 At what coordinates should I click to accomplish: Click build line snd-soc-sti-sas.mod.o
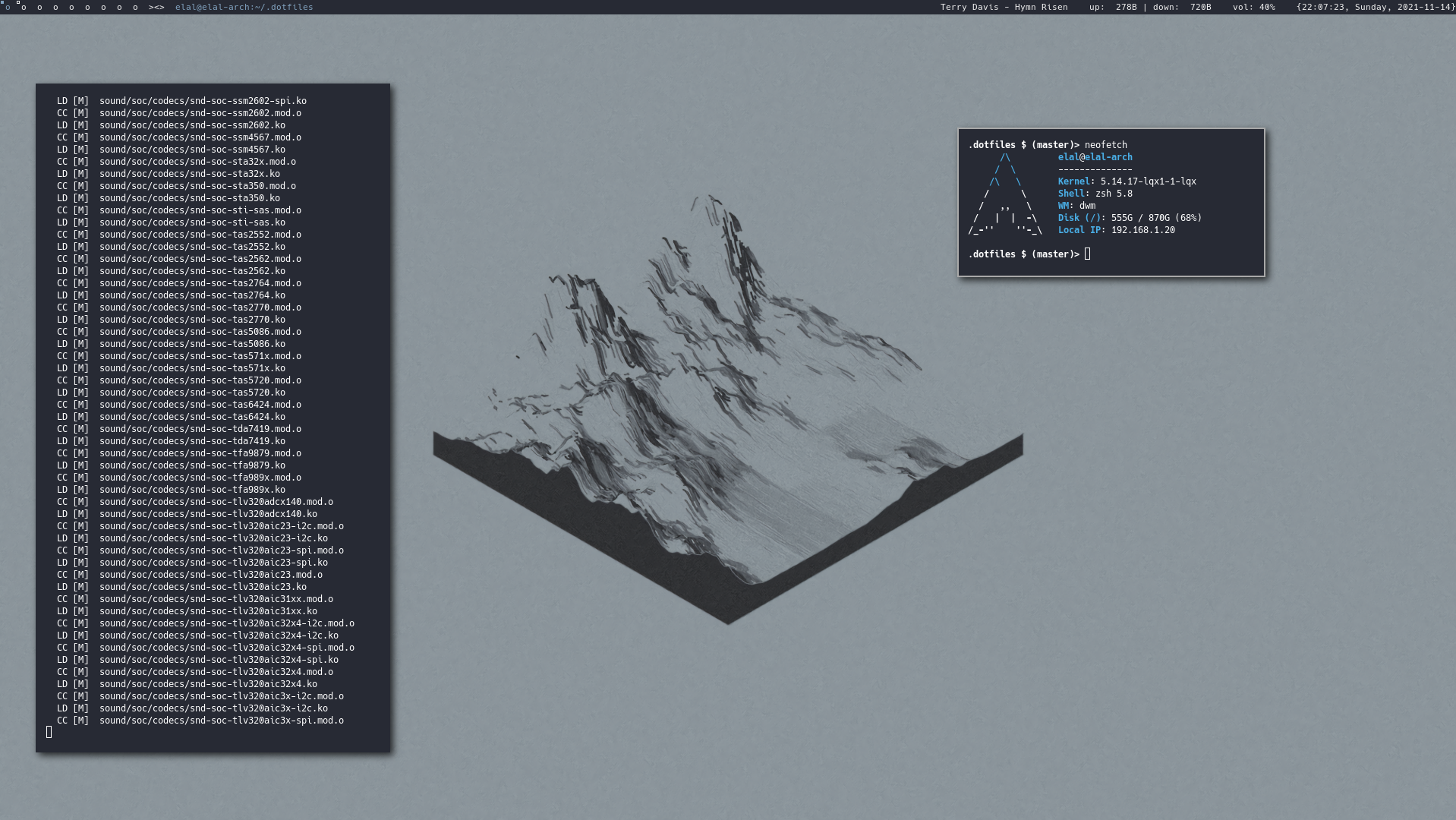coord(178,210)
